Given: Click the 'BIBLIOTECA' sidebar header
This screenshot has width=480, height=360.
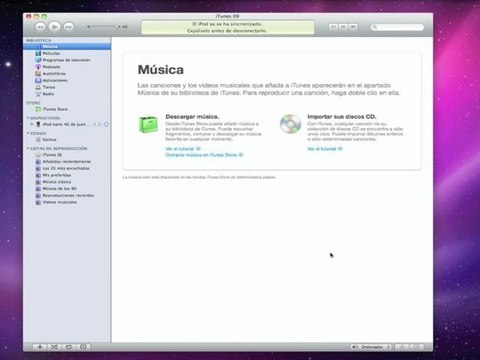Looking at the screenshot, I should (x=39, y=40).
